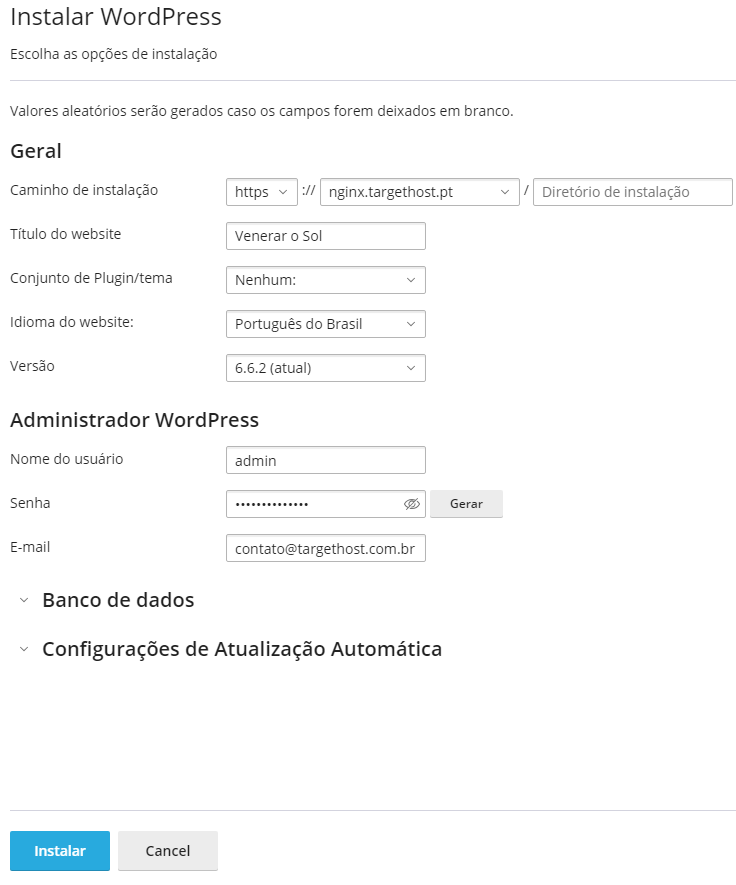Focus the E-mail input field
Image resolution: width=736 pixels, height=885 pixels.
pyautogui.click(x=326, y=548)
